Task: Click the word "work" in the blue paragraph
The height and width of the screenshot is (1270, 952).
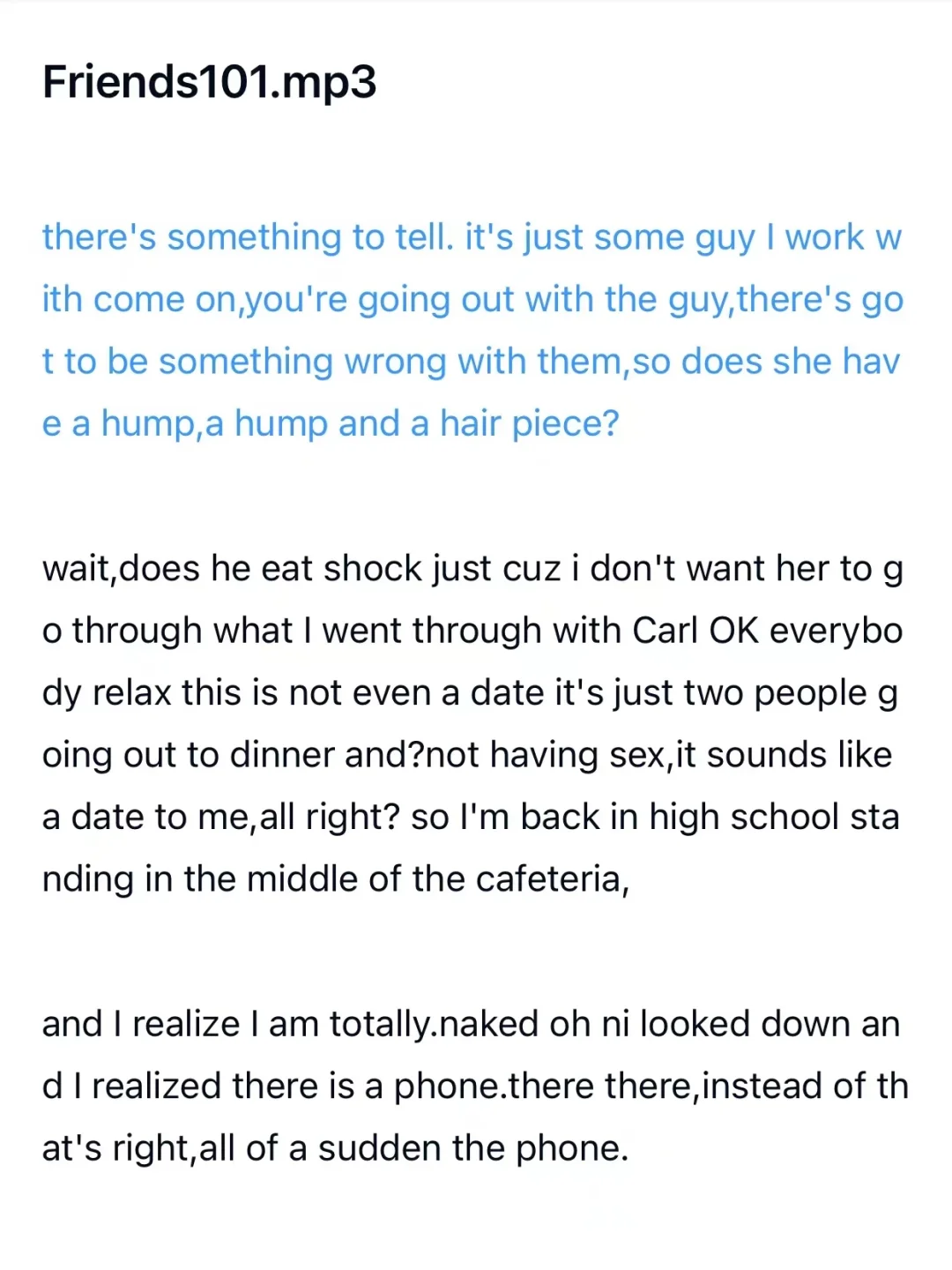Action: pyautogui.click(x=825, y=237)
